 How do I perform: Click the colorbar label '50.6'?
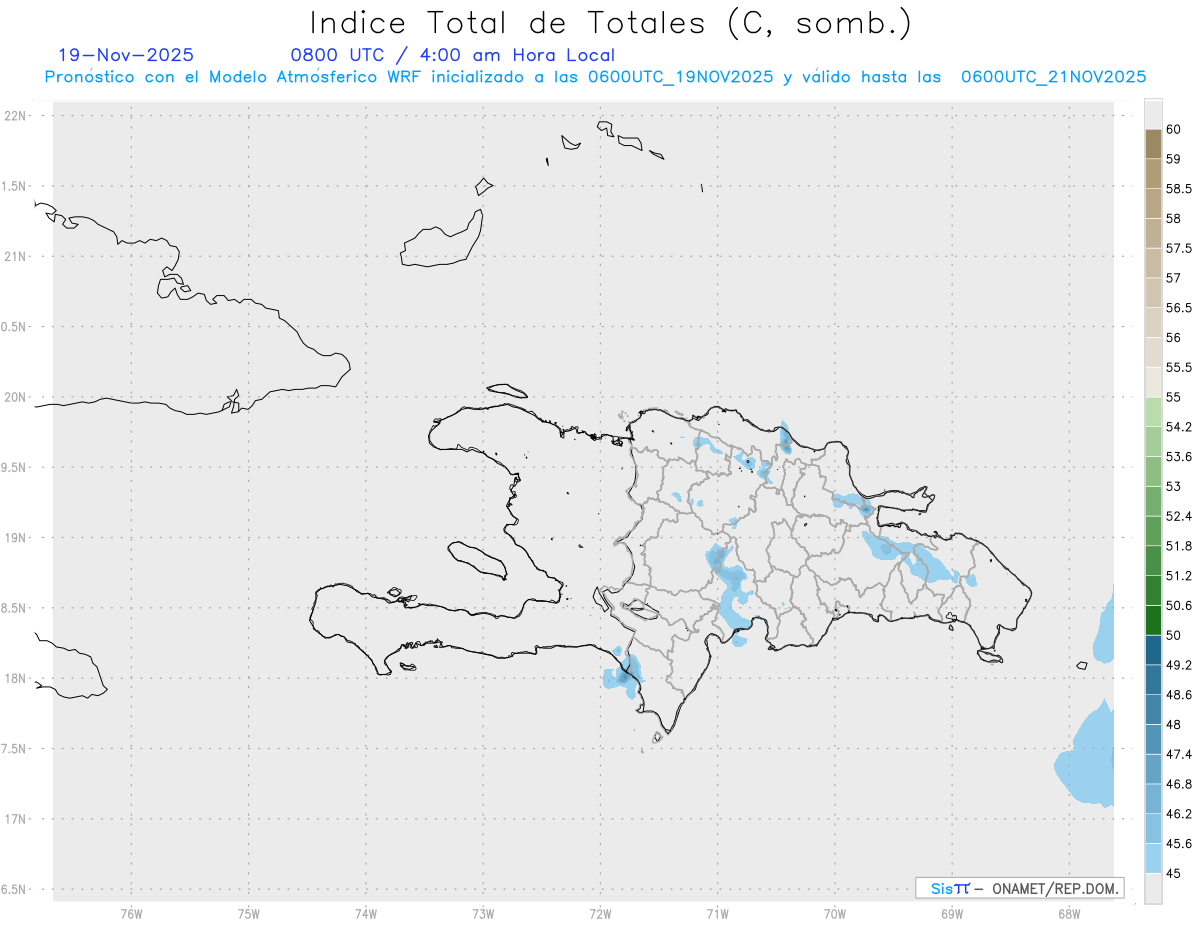click(1179, 605)
